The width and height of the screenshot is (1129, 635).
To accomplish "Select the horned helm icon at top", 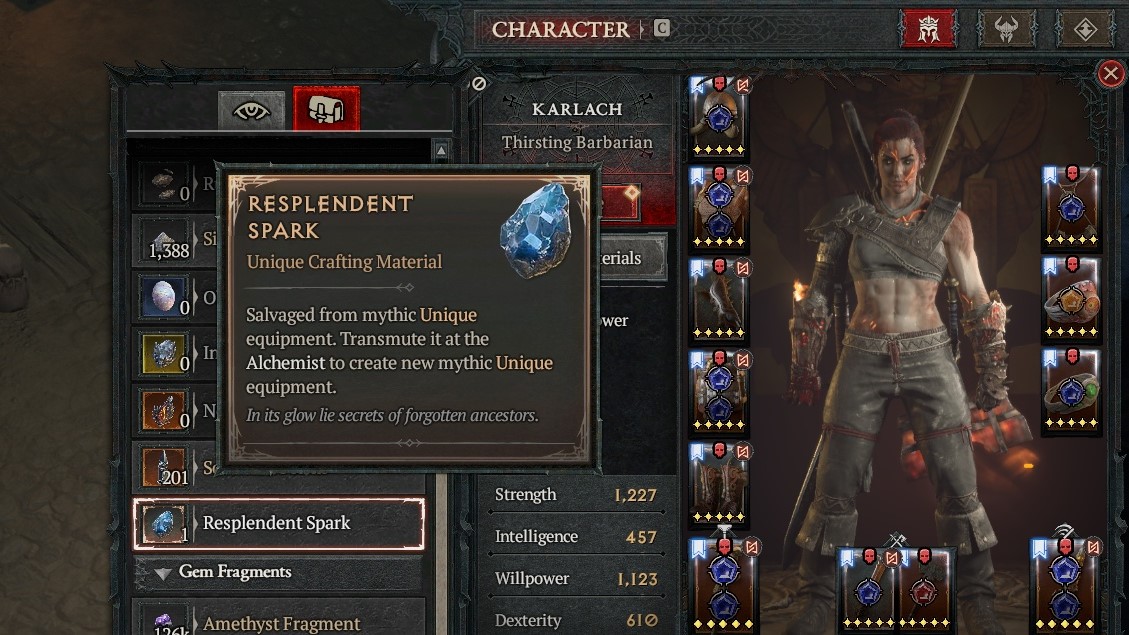I will tap(1006, 30).
